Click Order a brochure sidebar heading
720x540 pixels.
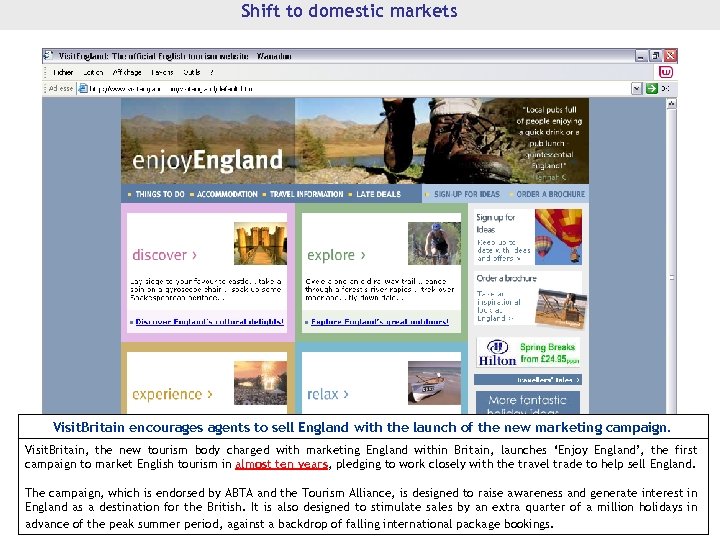click(506, 278)
